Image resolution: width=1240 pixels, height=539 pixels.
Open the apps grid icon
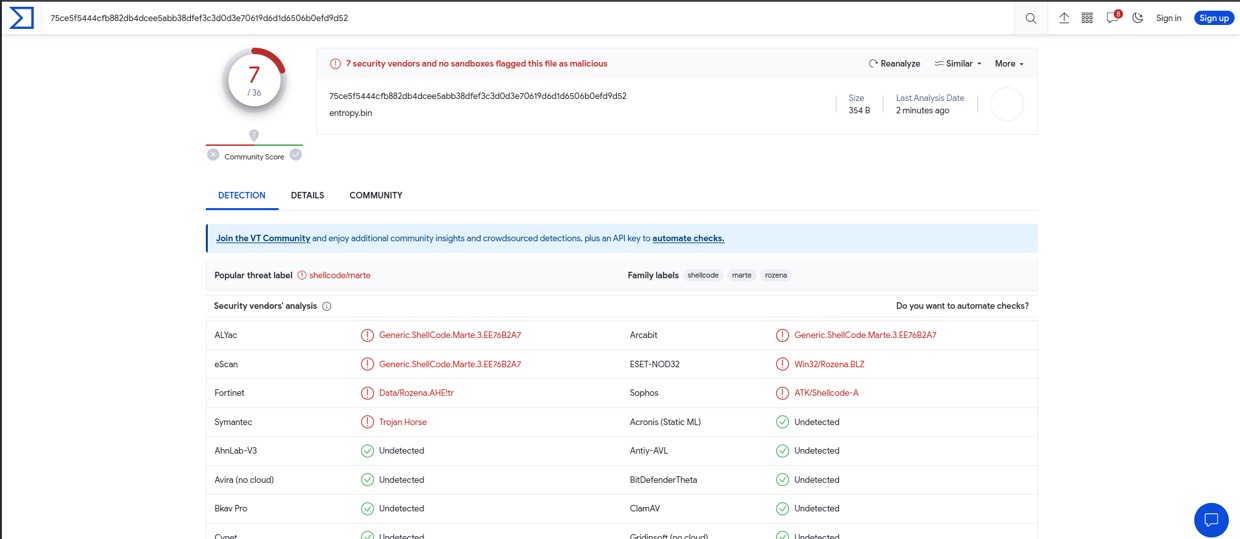click(1087, 18)
